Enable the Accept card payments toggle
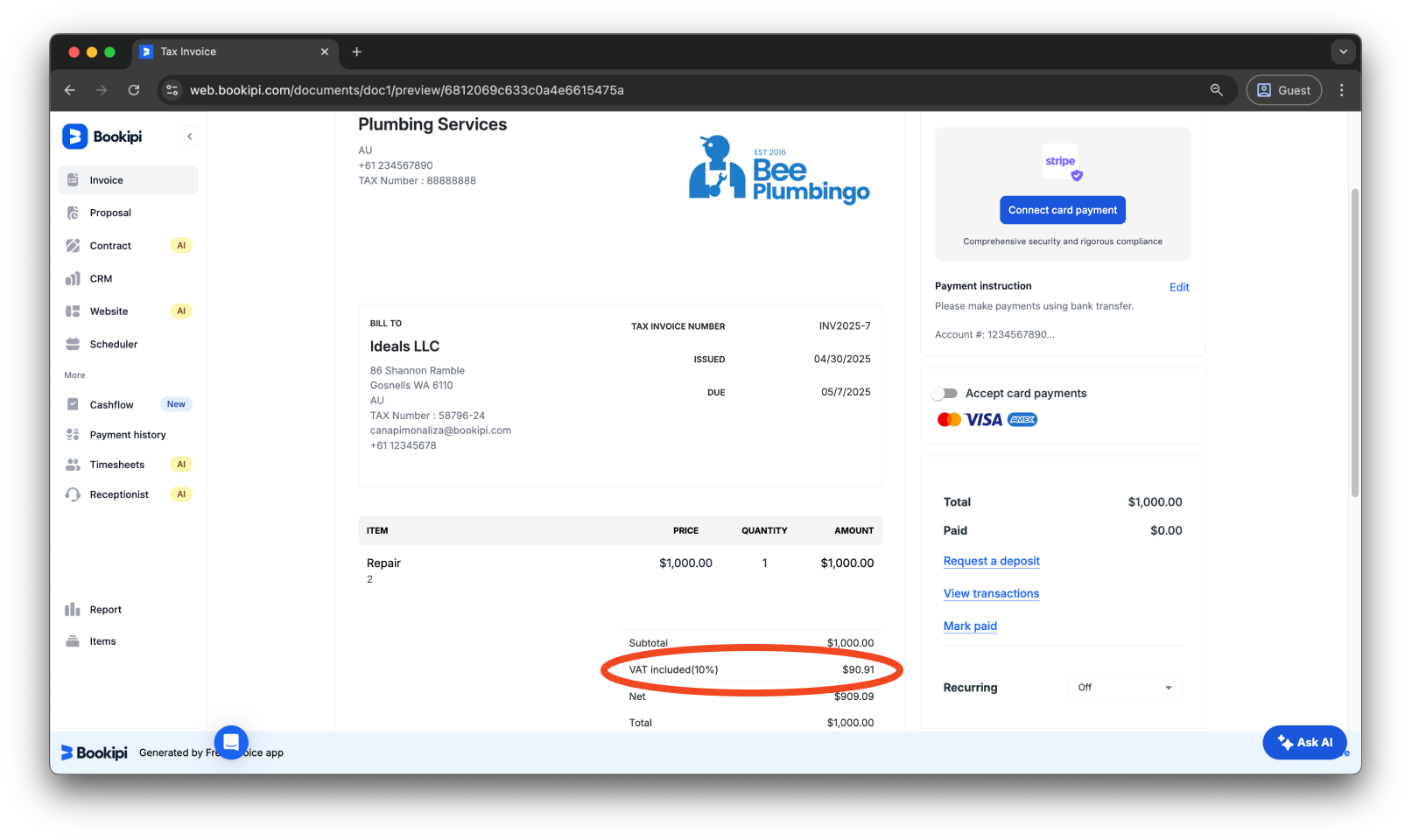Viewport: 1412px width, 840px height. click(945, 393)
